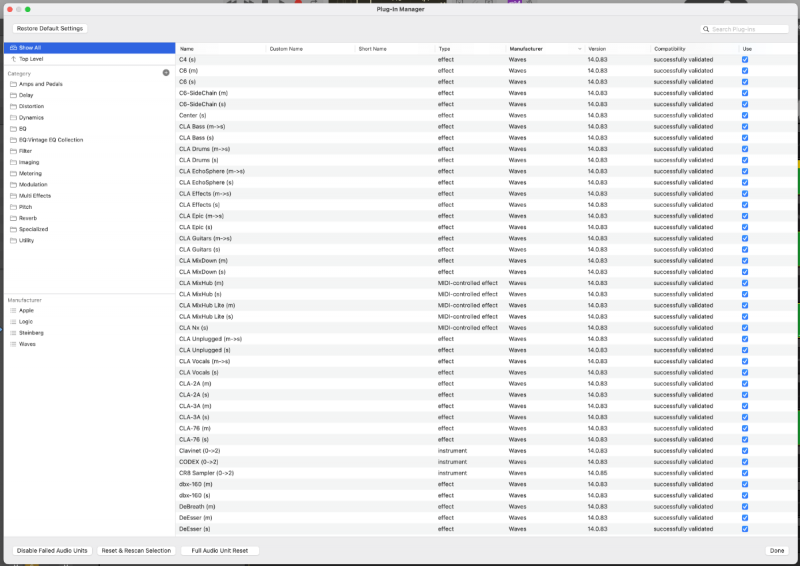Uncheck Use for CLA Bass (s)
Image resolution: width=800 pixels, height=566 pixels.
click(x=745, y=138)
